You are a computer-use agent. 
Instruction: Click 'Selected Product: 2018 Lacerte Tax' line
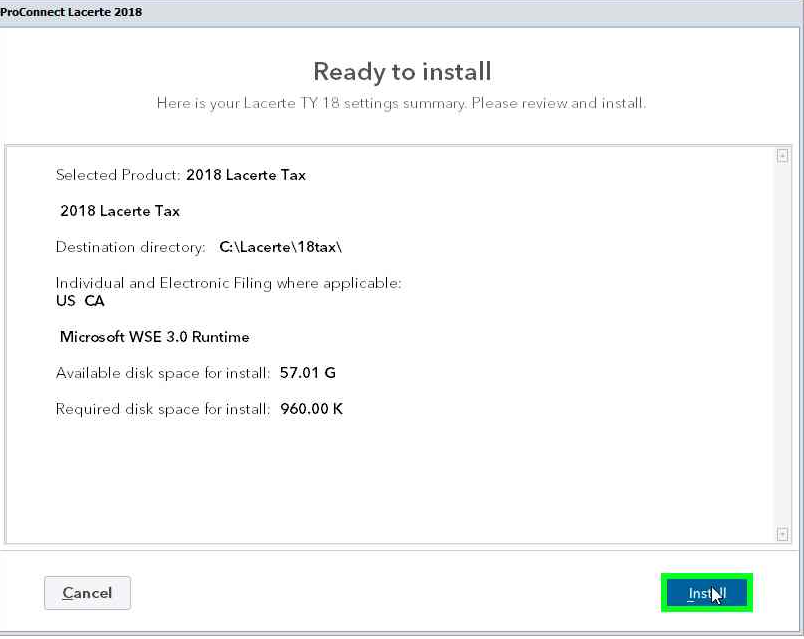pyautogui.click(x=180, y=175)
